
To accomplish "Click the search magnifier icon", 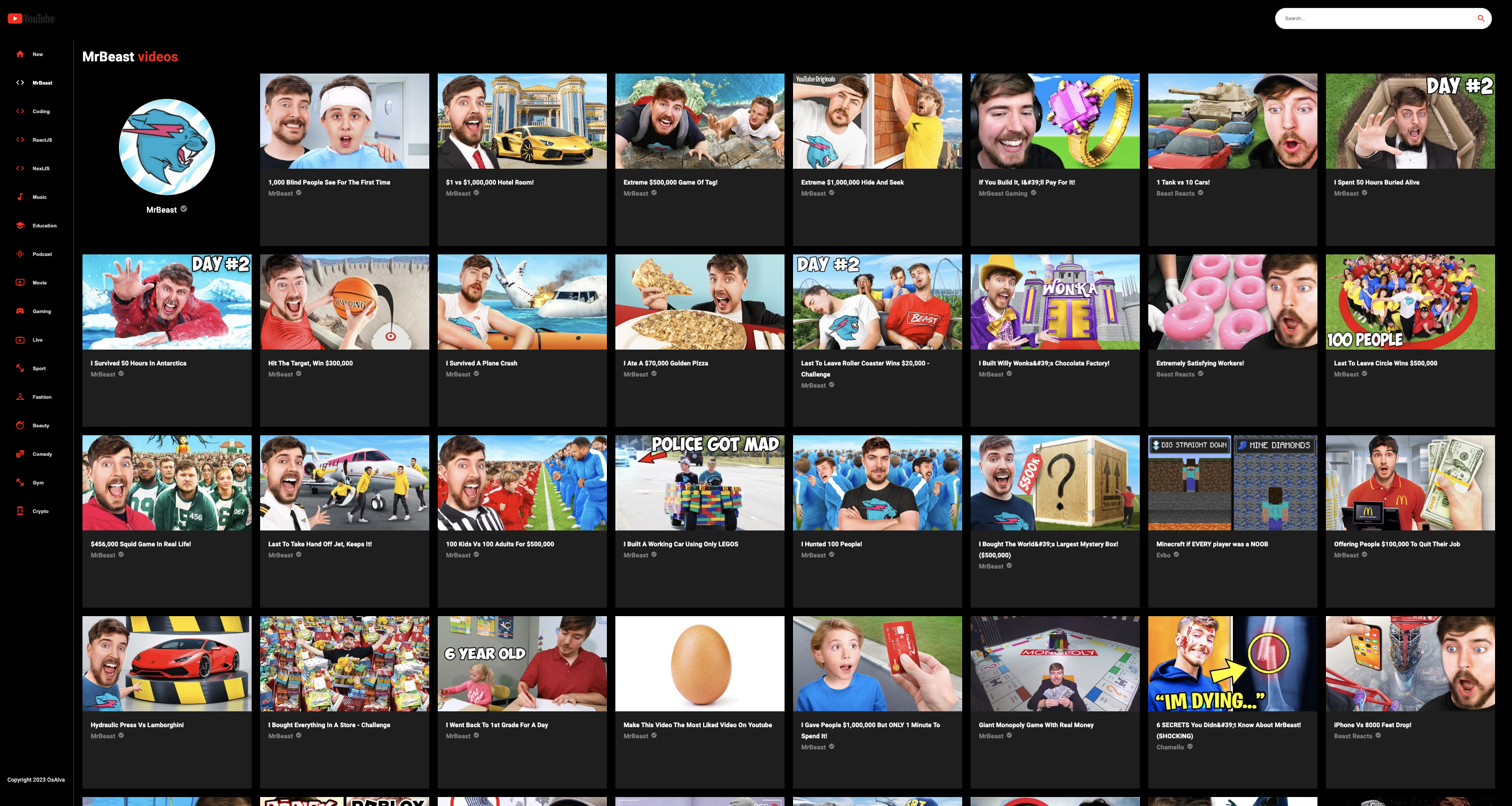I will (x=1480, y=18).
